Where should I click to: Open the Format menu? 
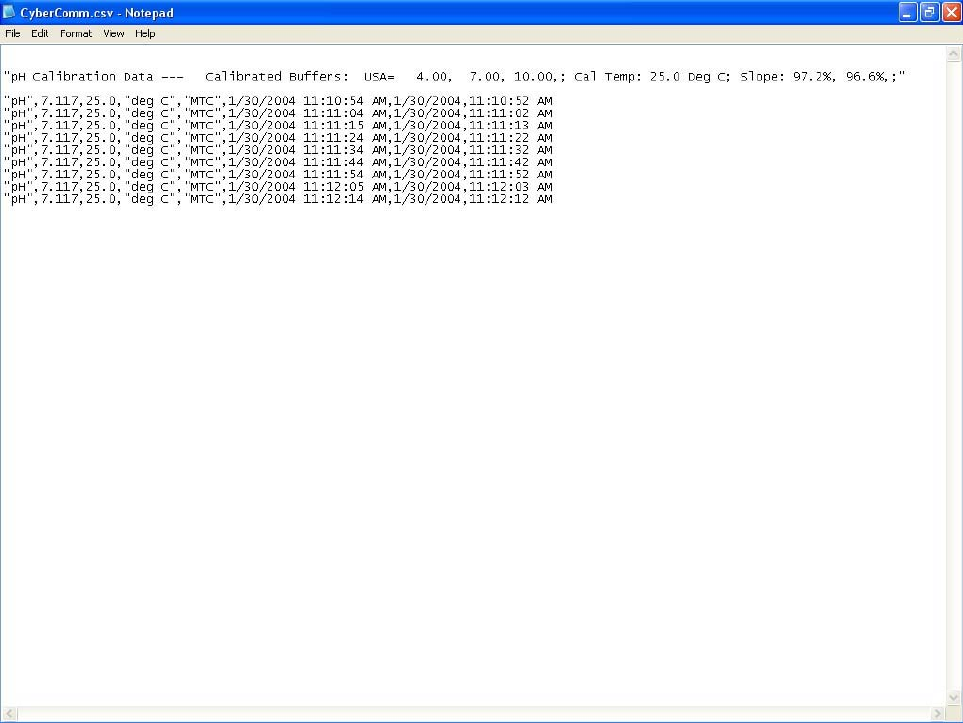76,34
